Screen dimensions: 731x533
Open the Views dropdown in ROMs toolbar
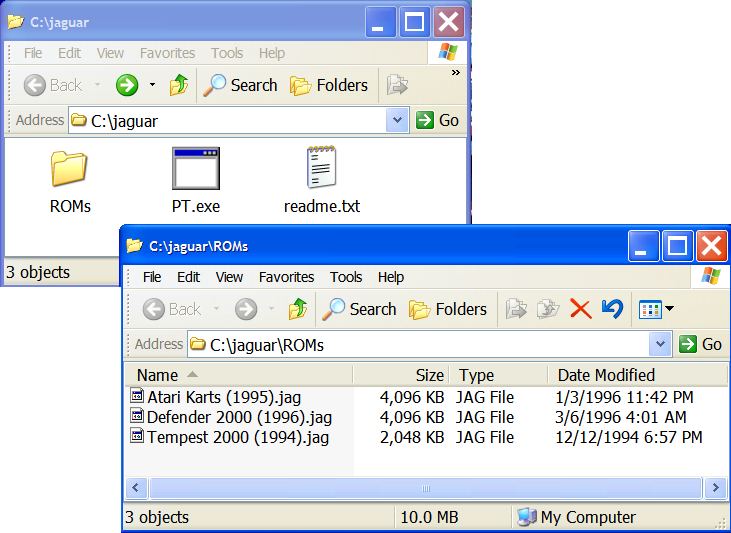656,309
